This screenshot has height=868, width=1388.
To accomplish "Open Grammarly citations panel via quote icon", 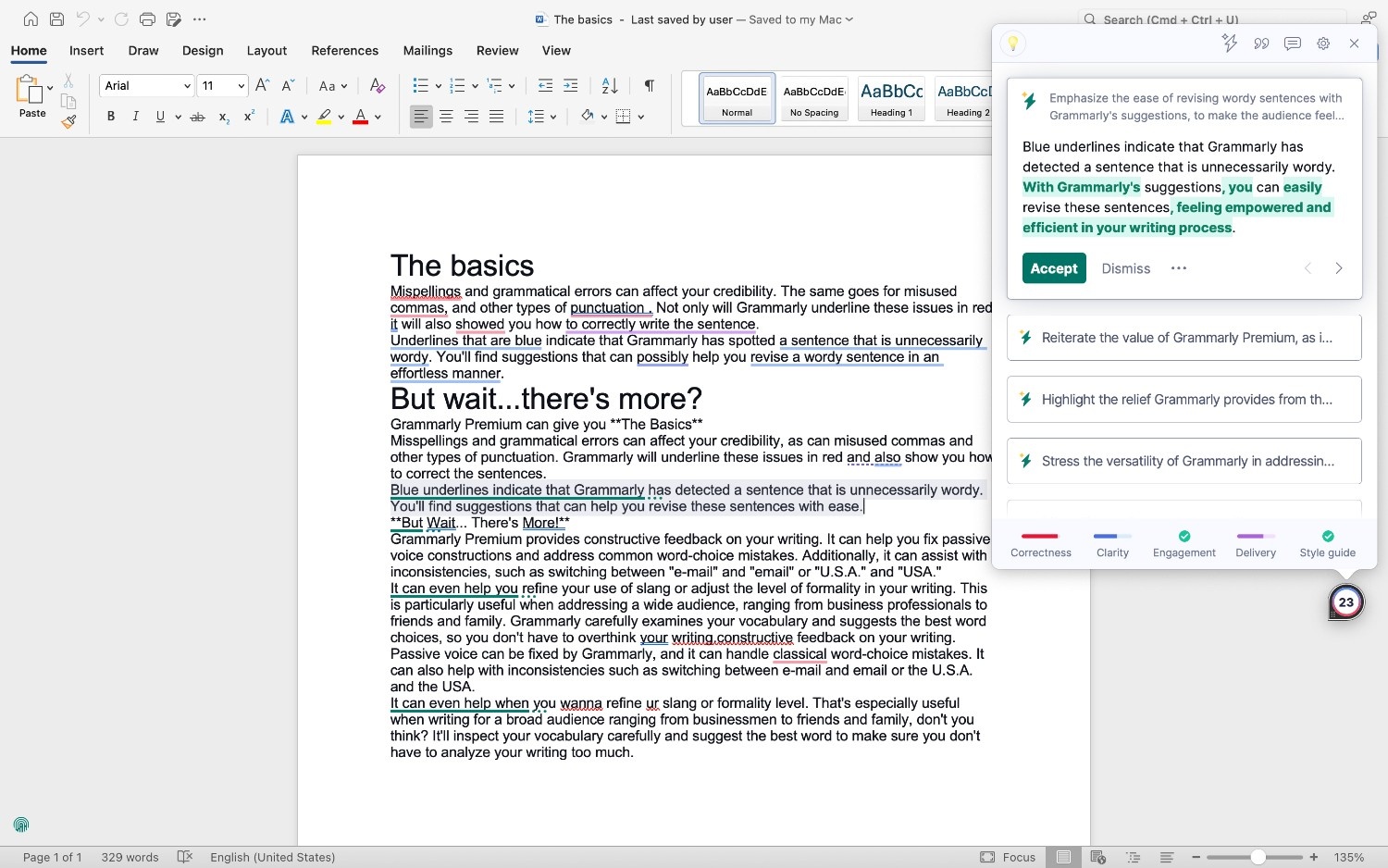I will [1260, 43].
